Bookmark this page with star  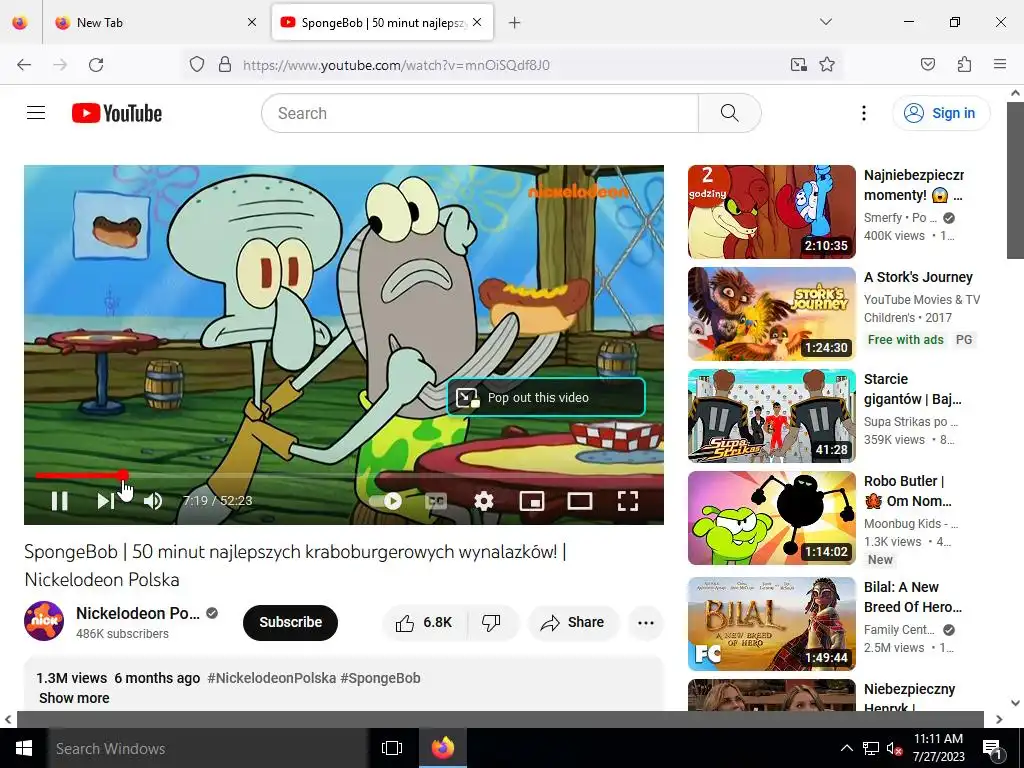827,65
